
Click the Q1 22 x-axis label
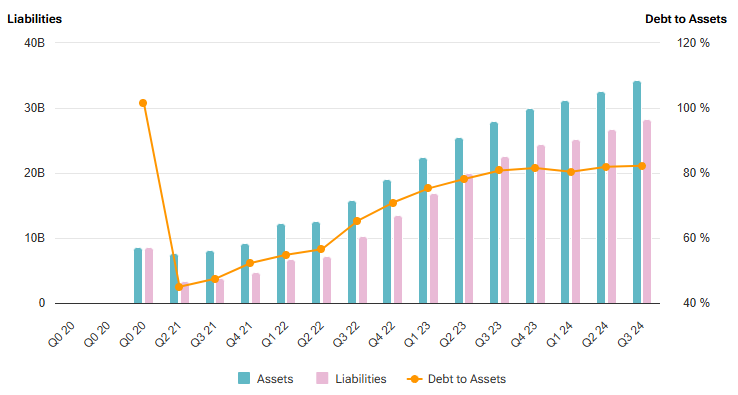click(275, 335)
